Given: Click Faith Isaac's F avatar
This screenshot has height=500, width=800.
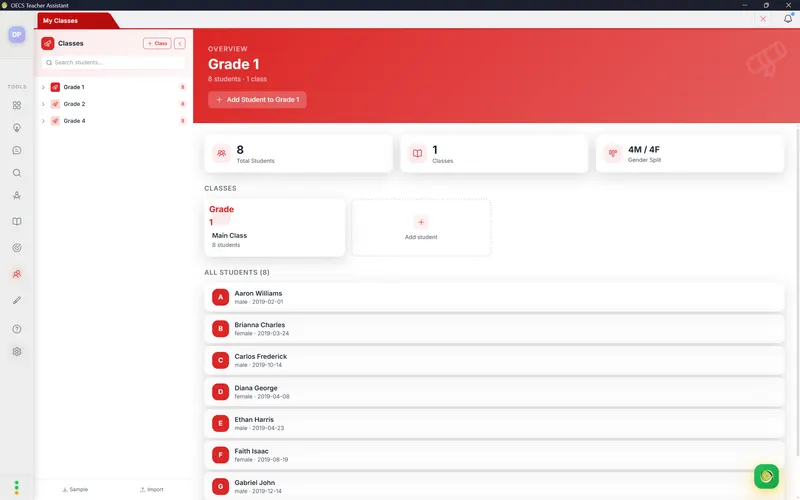Looking at the screenshot, I should pos(220,455).
